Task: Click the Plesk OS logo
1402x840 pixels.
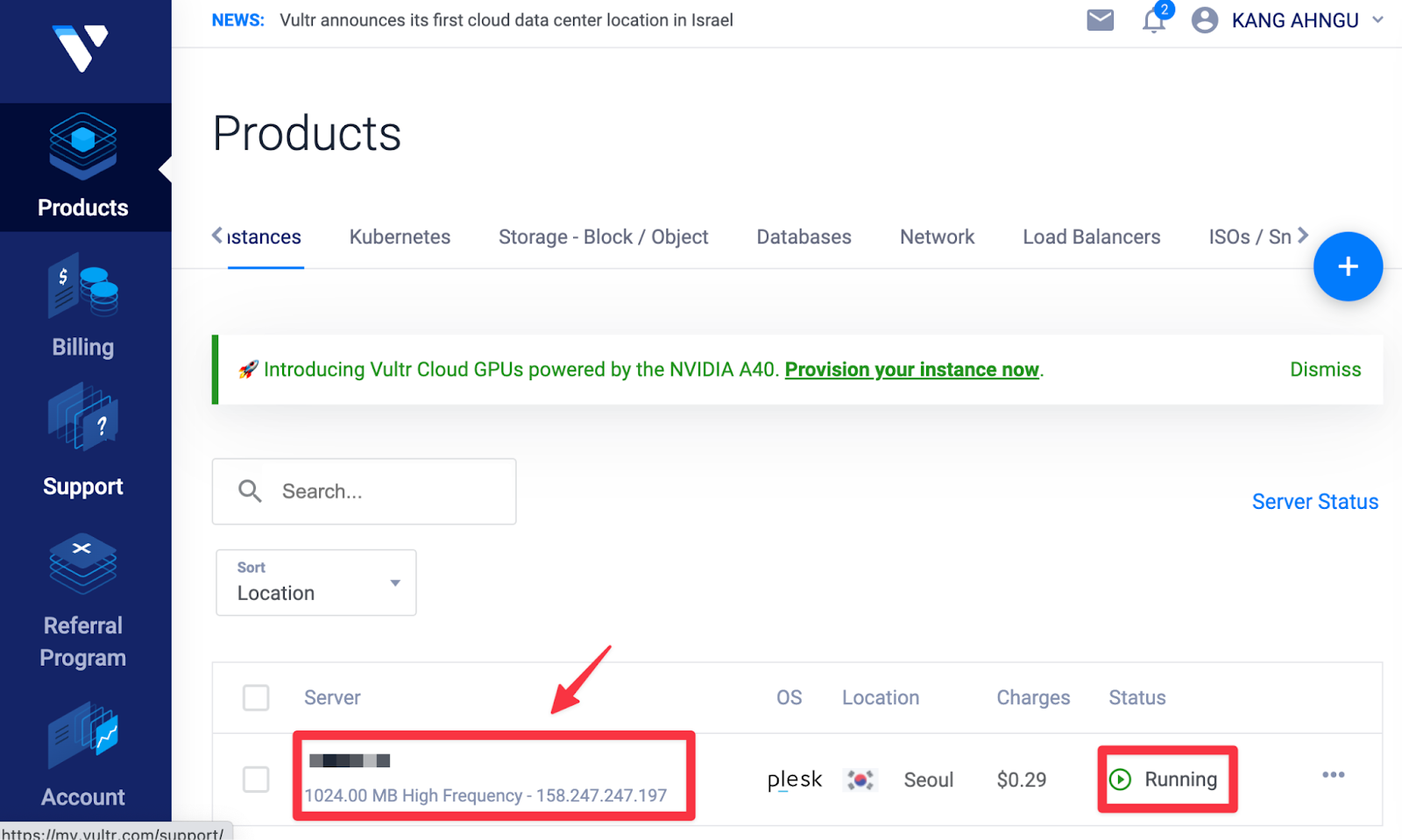Action: click(794, 780)
